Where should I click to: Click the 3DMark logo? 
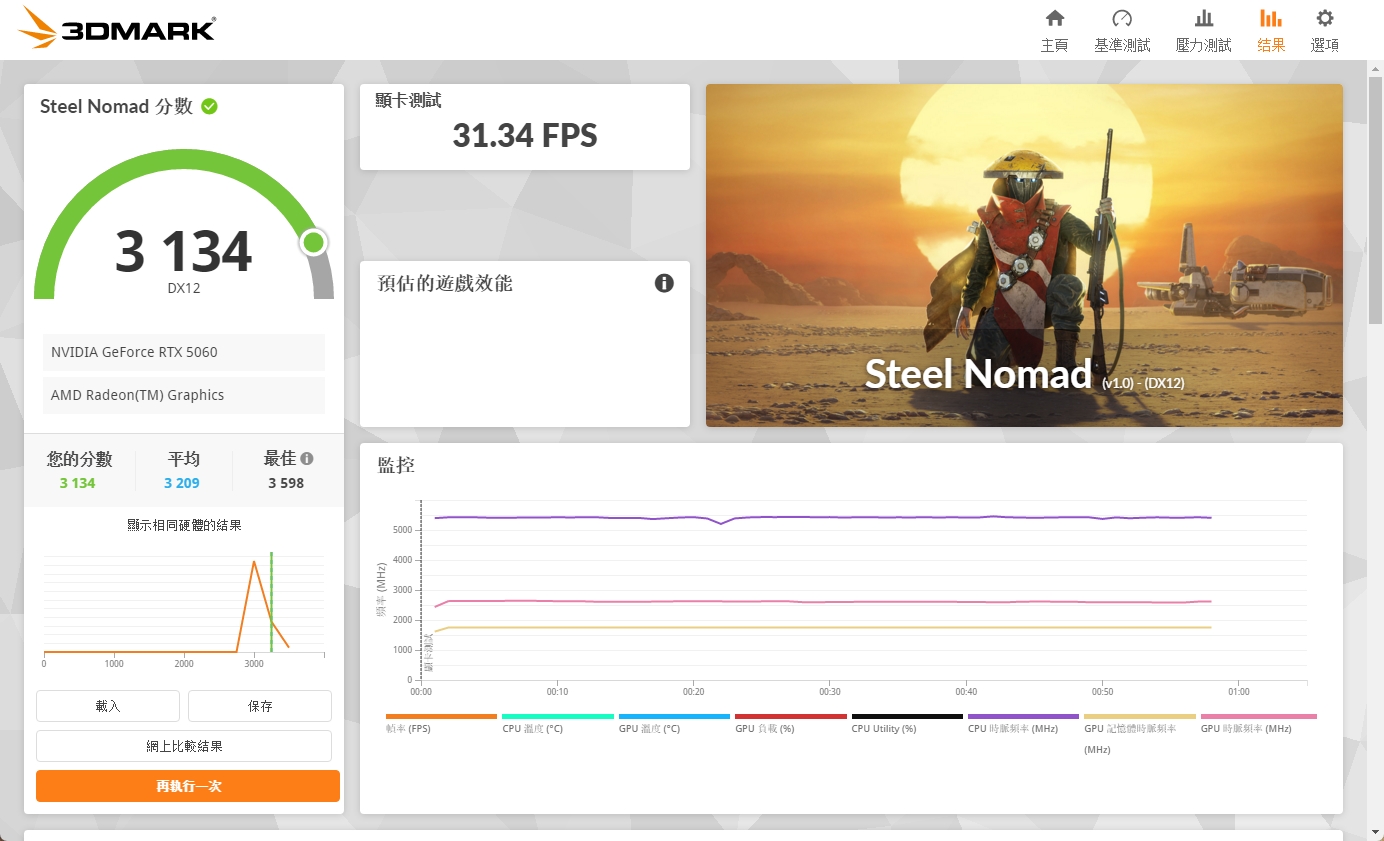tap(117, 29)
